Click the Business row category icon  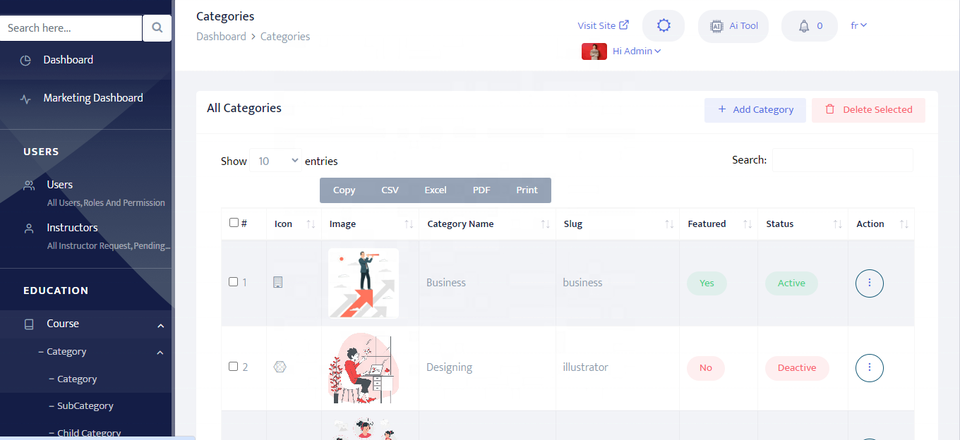277,282
